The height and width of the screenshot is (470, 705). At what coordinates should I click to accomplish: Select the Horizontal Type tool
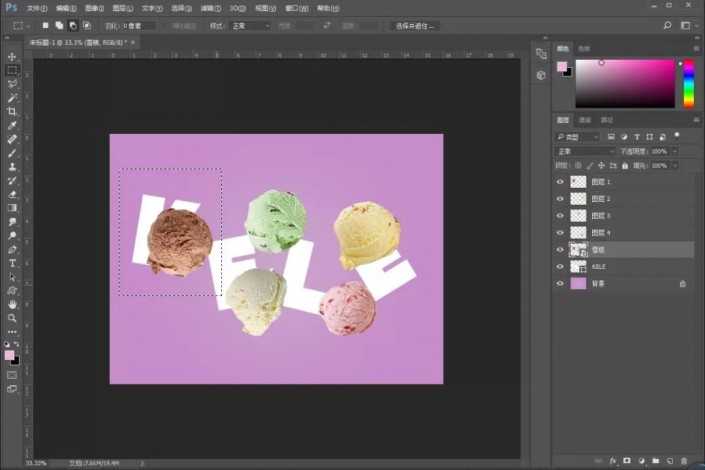click(x=12, y=263)
